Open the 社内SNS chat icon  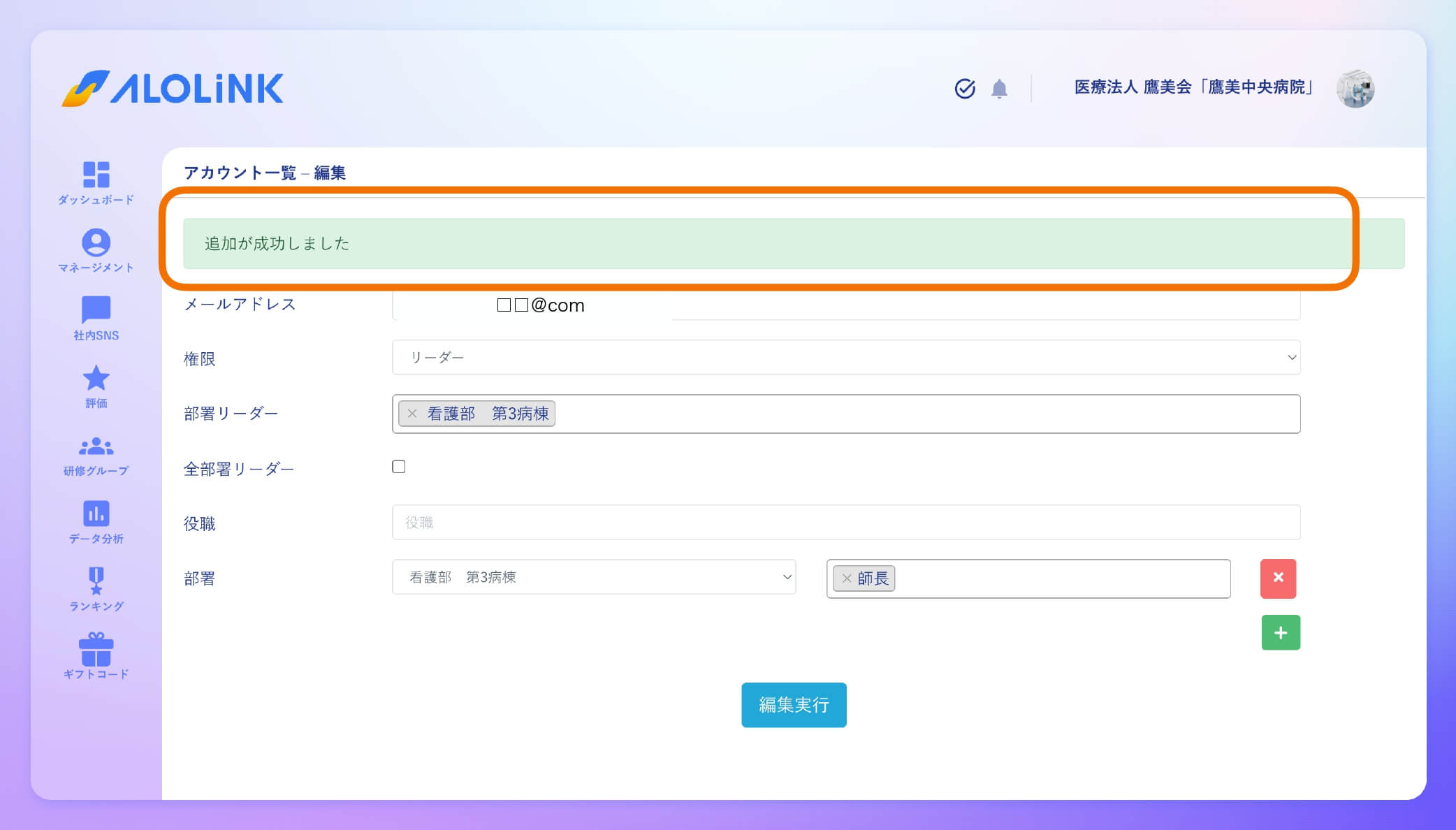coord(96,310)
